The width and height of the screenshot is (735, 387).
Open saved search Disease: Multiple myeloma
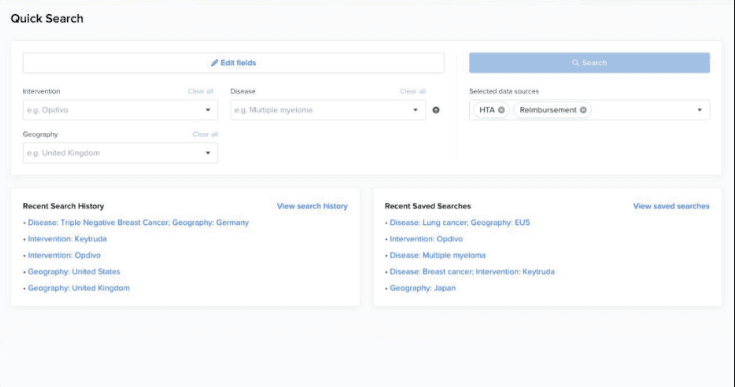437,255
